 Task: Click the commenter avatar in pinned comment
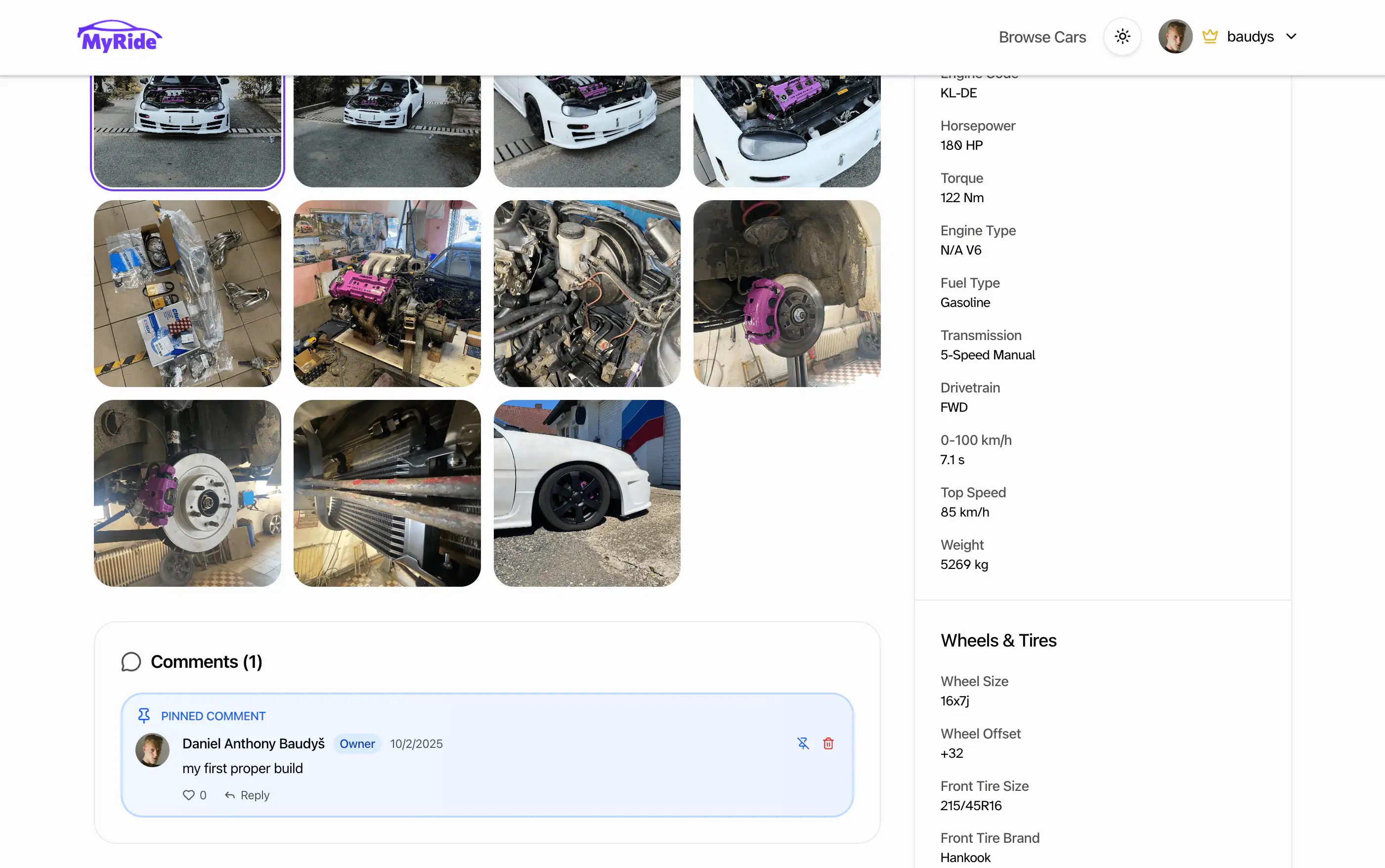tap(152, 750)
